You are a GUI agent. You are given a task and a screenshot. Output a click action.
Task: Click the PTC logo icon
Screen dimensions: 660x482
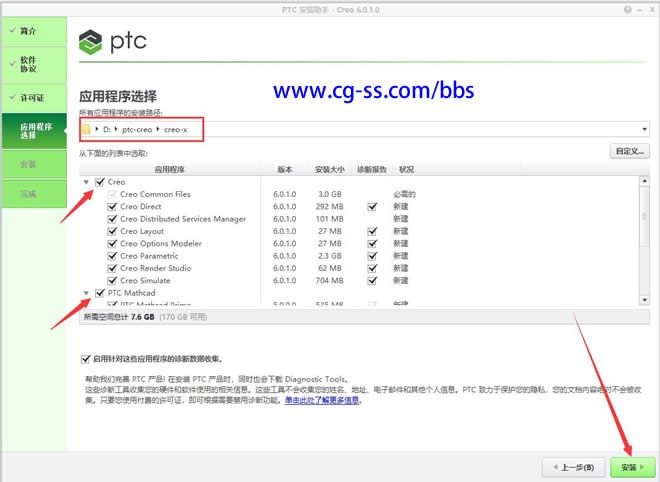pos(92,43)
